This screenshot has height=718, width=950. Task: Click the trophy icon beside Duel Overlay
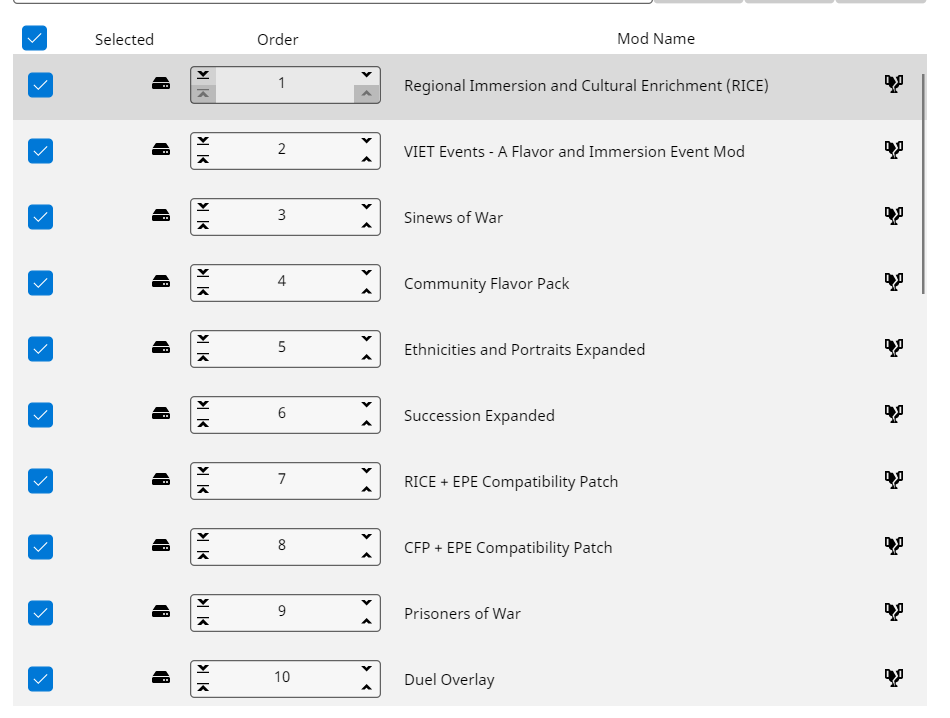(893, 677)
